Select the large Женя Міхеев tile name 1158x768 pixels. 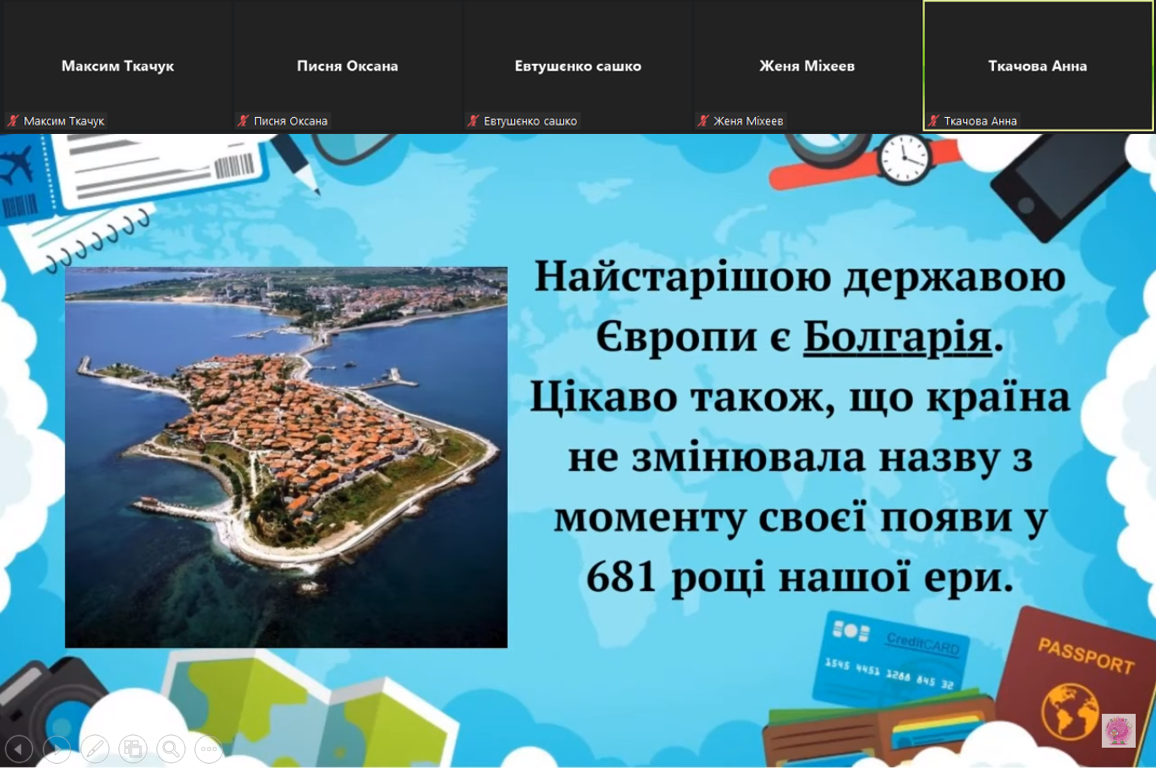(807, 66)
